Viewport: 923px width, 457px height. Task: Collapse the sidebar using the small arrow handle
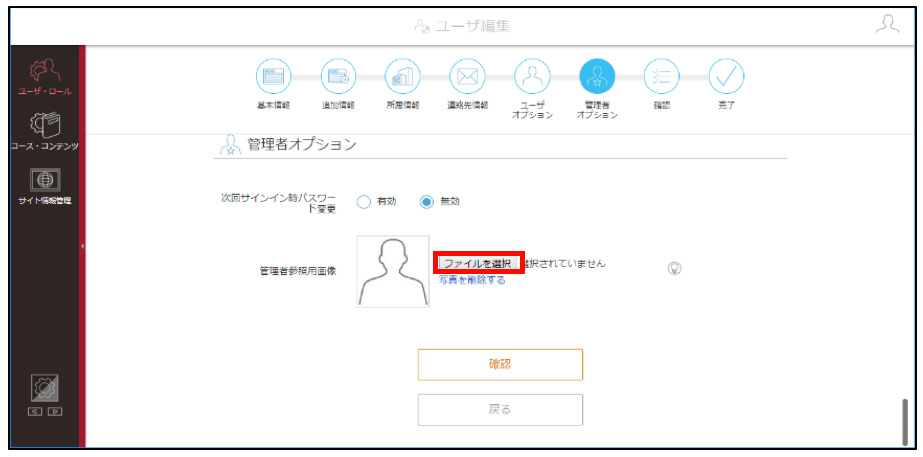82,246
